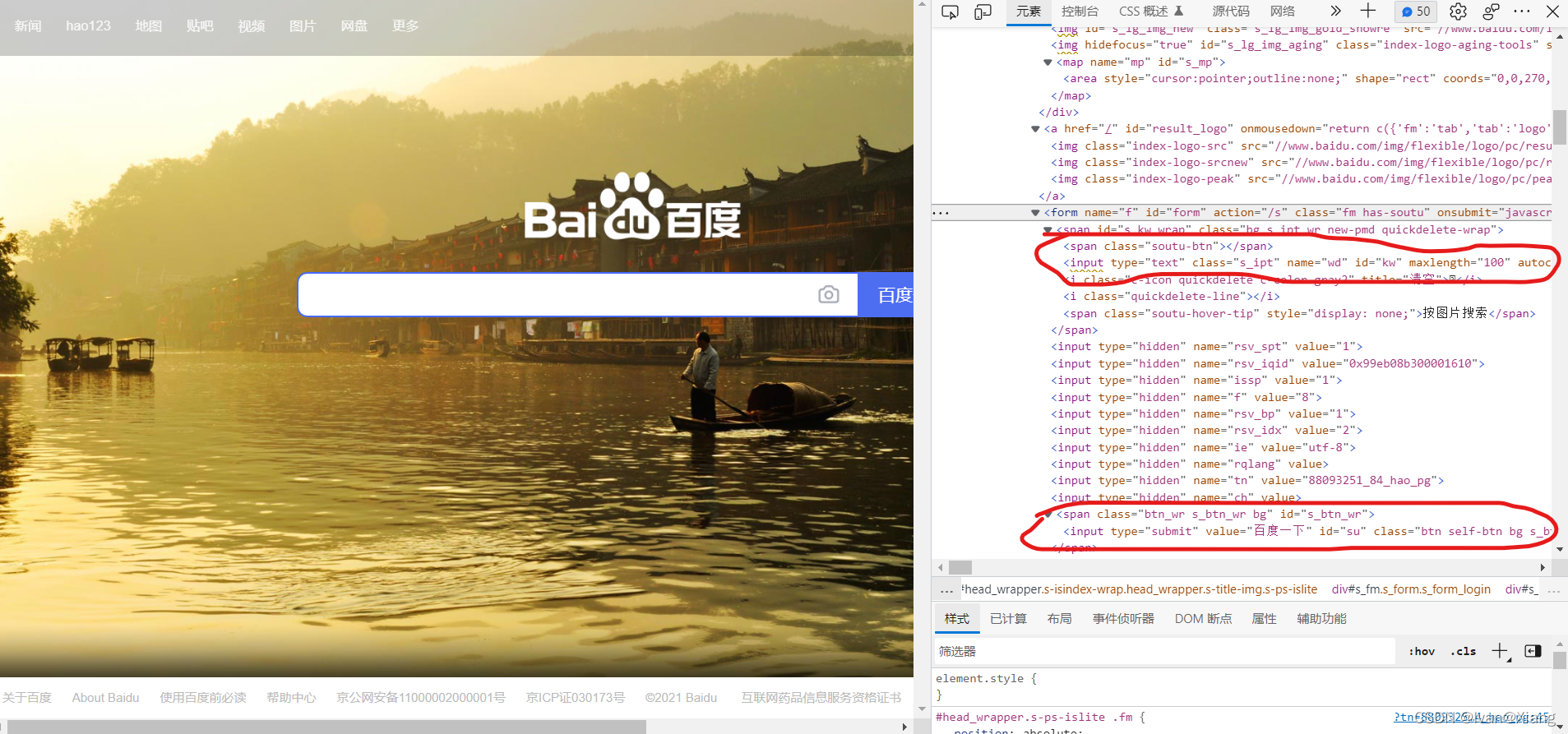1568x734 pixels.
Task: Focus the 筛选器 filter input
Action: click(x=1165, y=651)
